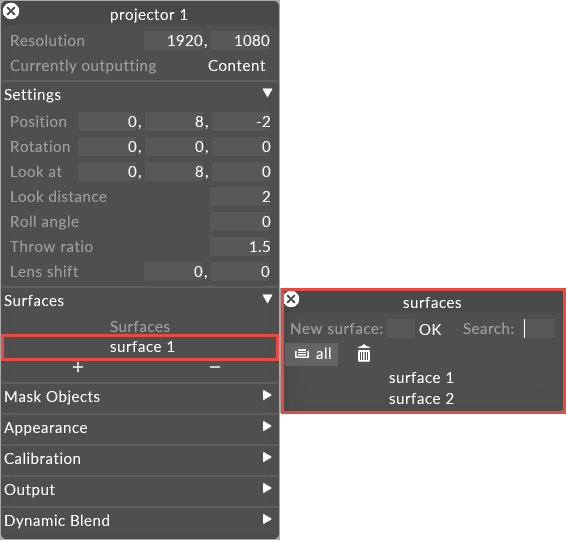
Task: Expand the Appearance section
Action: point(267,426)
